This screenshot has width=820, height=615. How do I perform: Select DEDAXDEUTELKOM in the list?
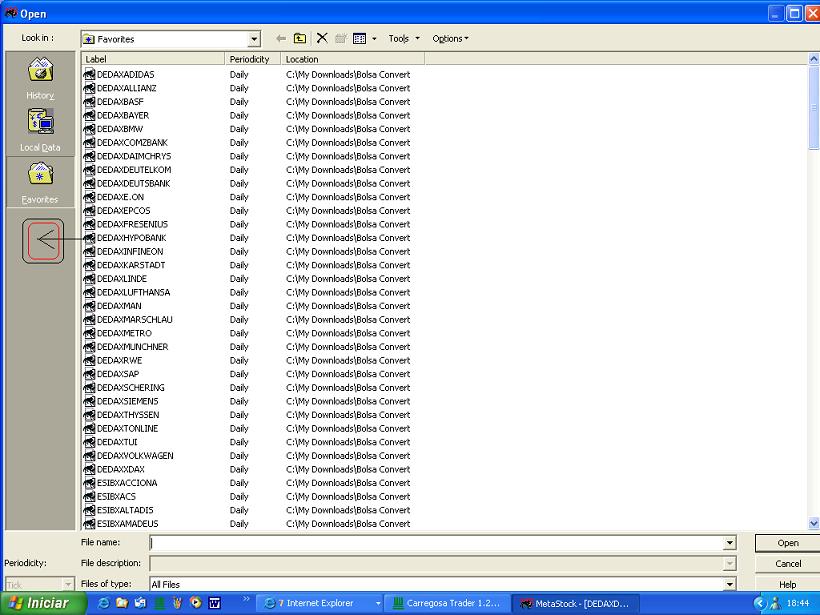coord(134,169)
